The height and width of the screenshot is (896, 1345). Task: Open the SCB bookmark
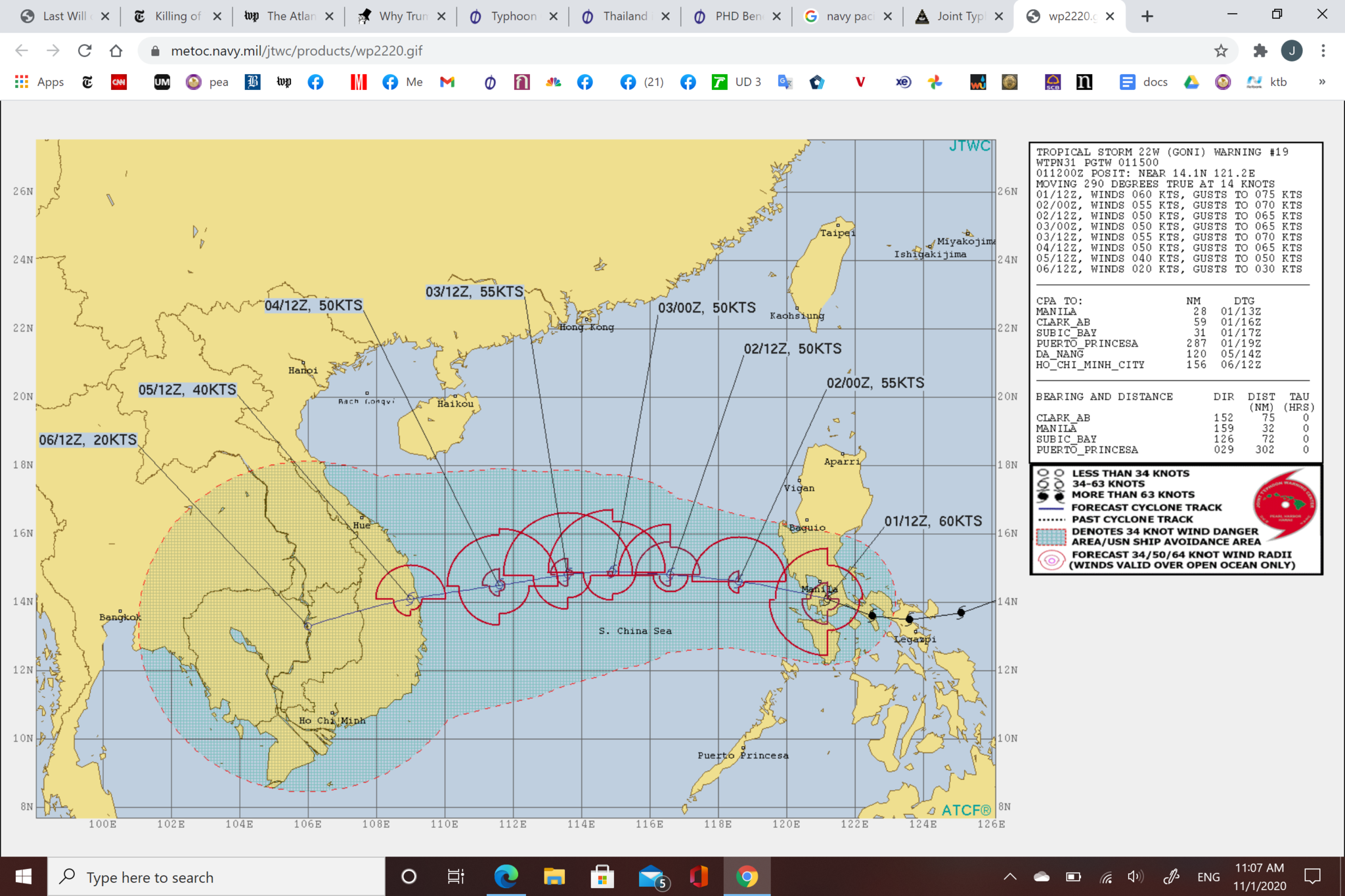pos(1053,81)
